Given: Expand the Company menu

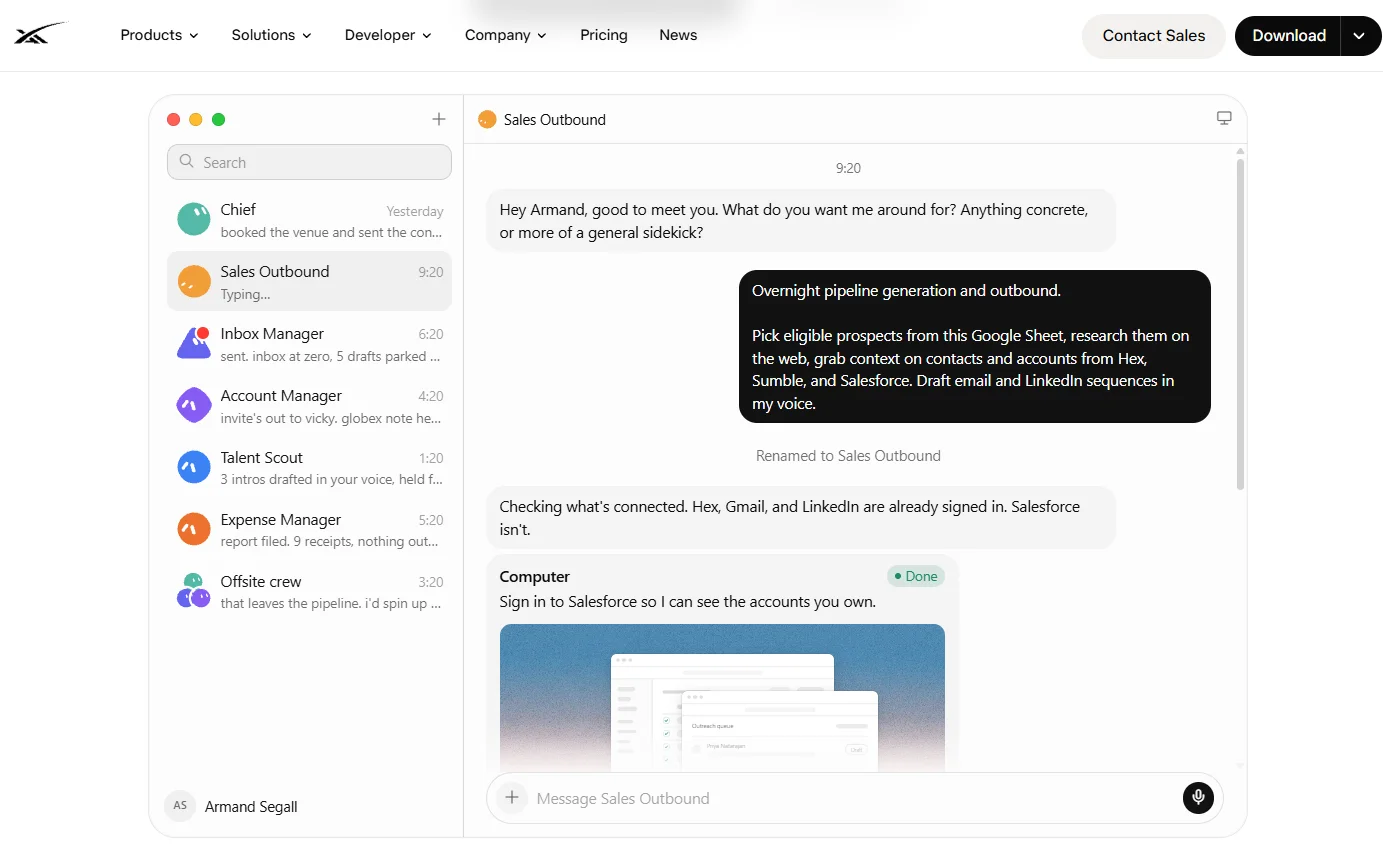Looking at the screenshot, I should 505,35.
